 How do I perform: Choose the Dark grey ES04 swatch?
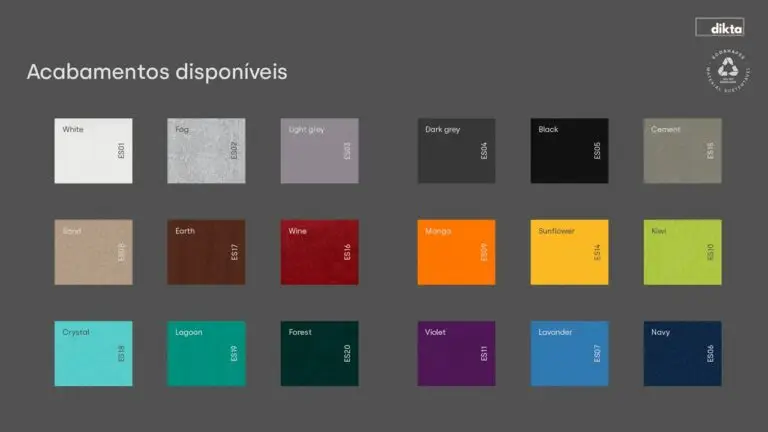(x=456, y=151)
